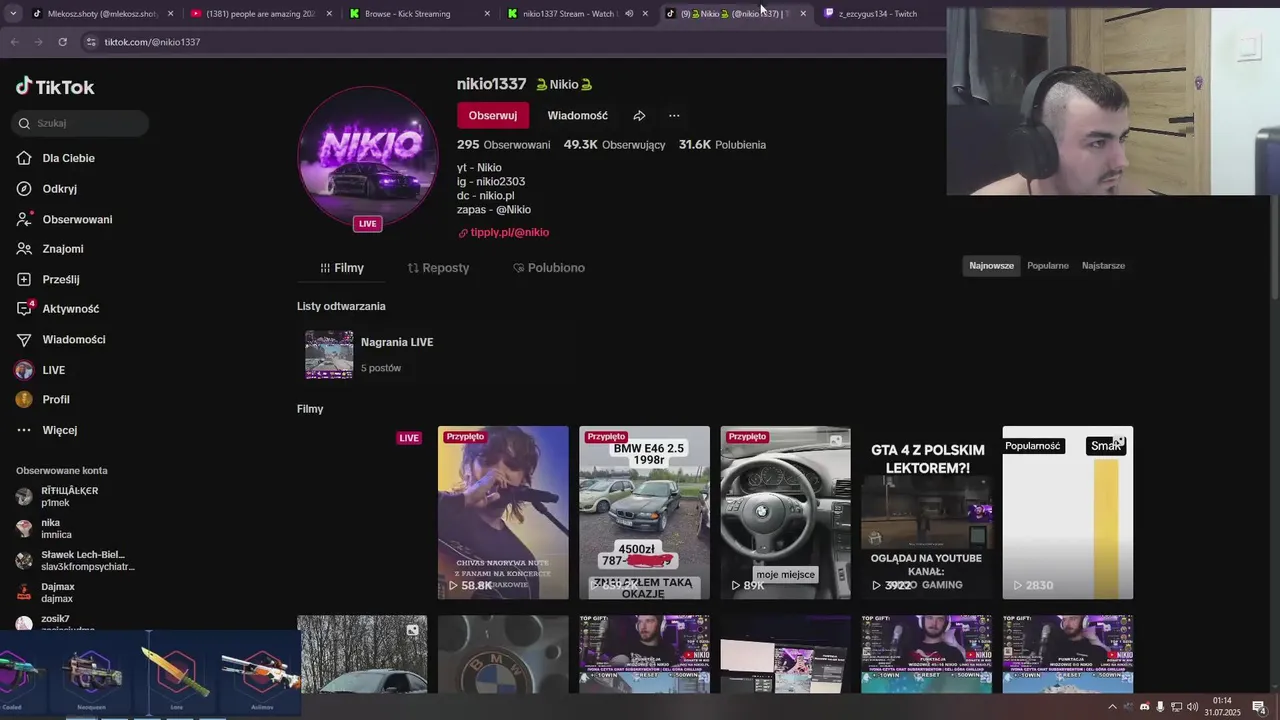Image resolution: width=1280 pixels, height=720 pixels.
Task: Switch to the Filmy tab
Action: (x=341, y=268)
